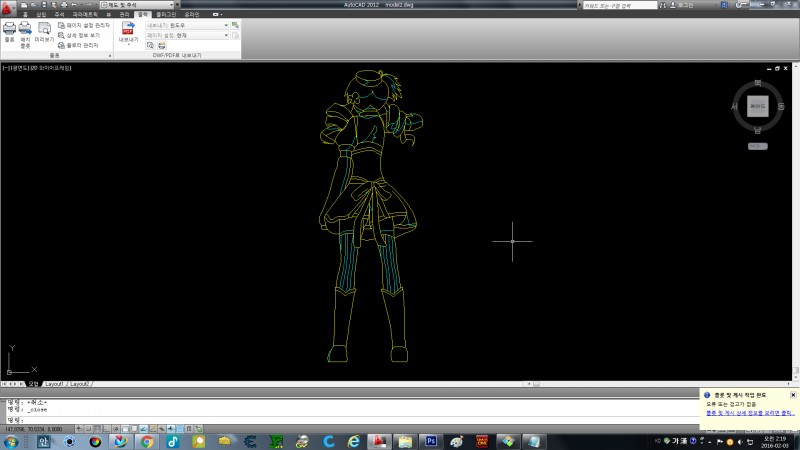800x450 pixels.
Task: Switch to the Home (홈) ribbon tab
Action: (x=26, y=15)
